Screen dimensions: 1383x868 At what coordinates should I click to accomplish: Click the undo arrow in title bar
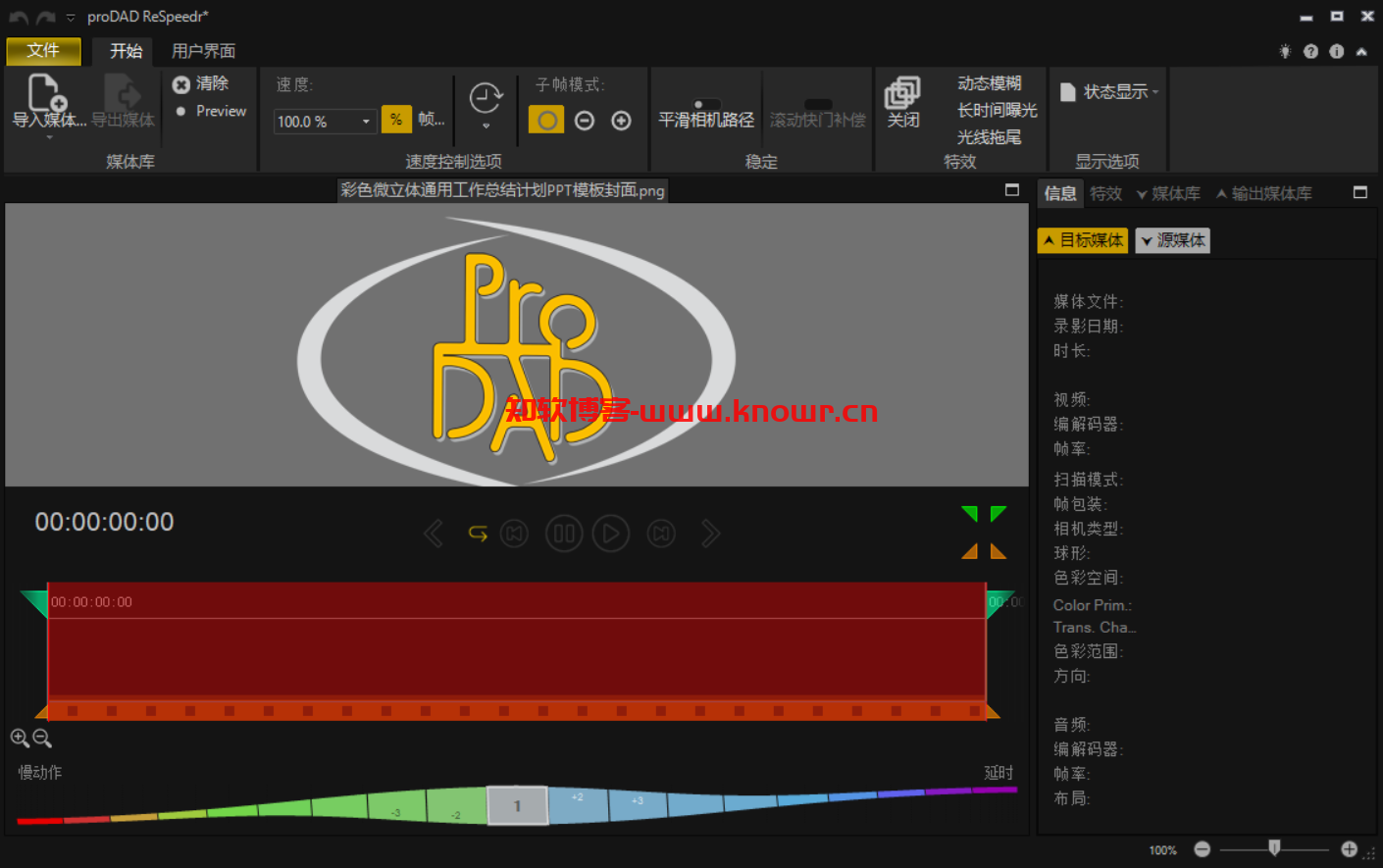(x=18, y=18)
